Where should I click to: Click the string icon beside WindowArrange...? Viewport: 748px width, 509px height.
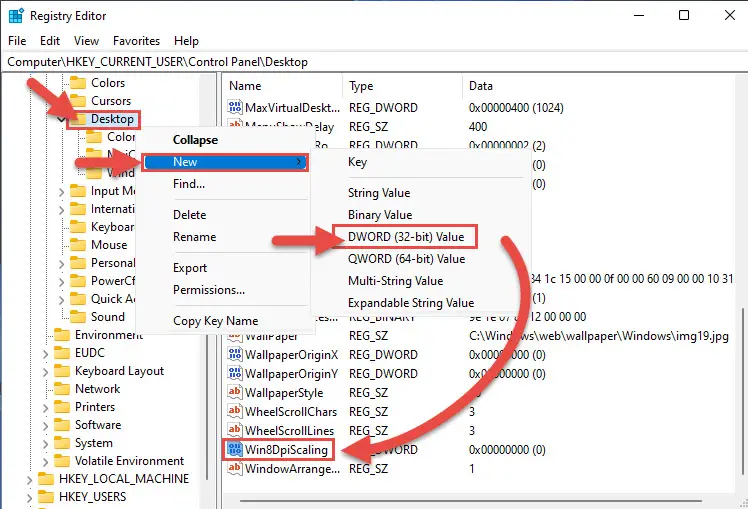(x=235, y=468)
